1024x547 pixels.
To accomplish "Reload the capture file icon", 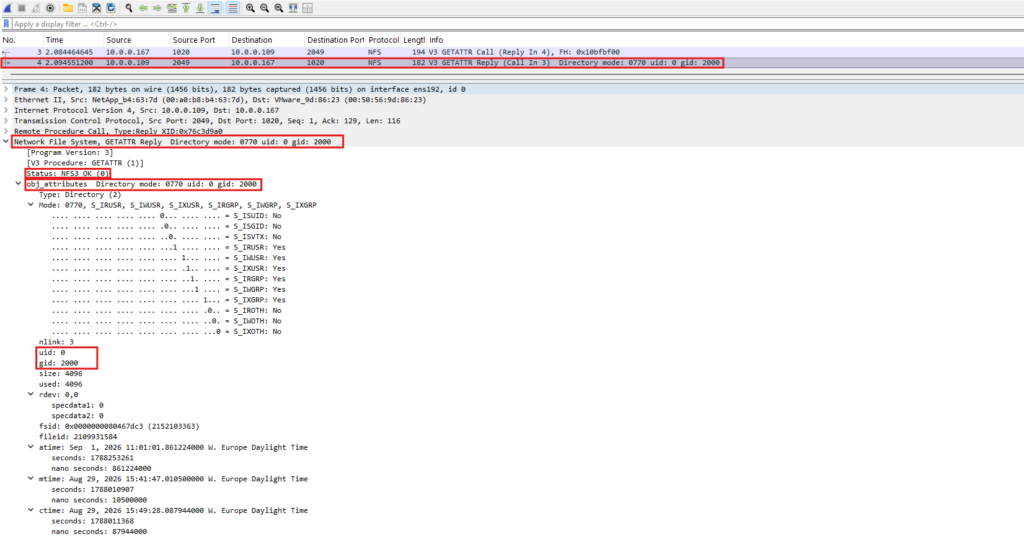I will tap(111, 8).
